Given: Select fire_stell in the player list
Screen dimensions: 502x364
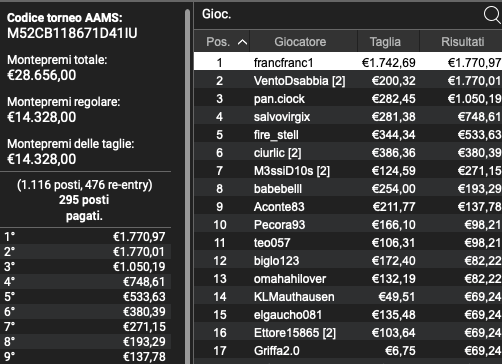Looking at the screenshot, I should [x=348, y=135].
